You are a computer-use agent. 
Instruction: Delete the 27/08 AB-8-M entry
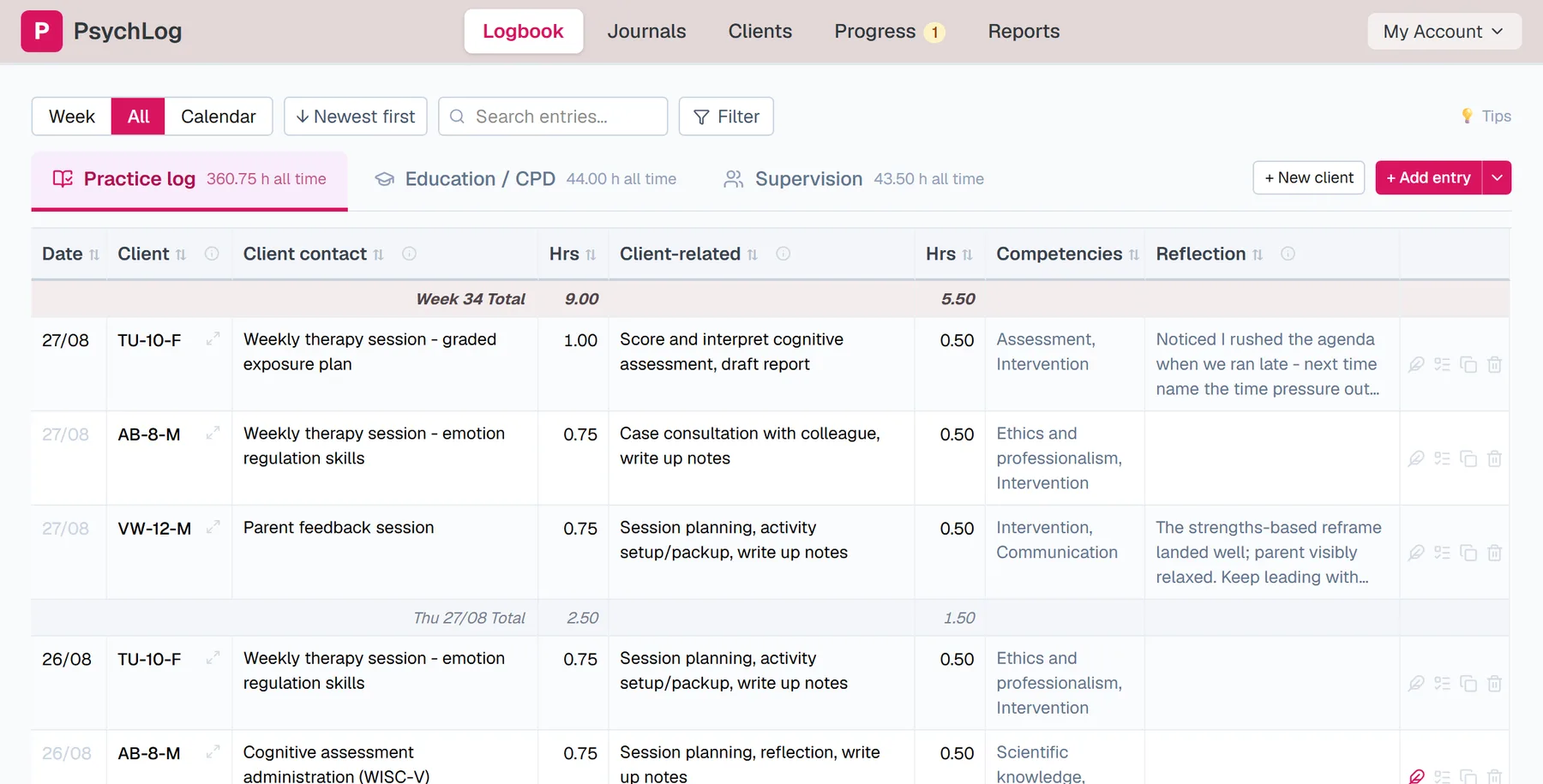(1494, 459)
